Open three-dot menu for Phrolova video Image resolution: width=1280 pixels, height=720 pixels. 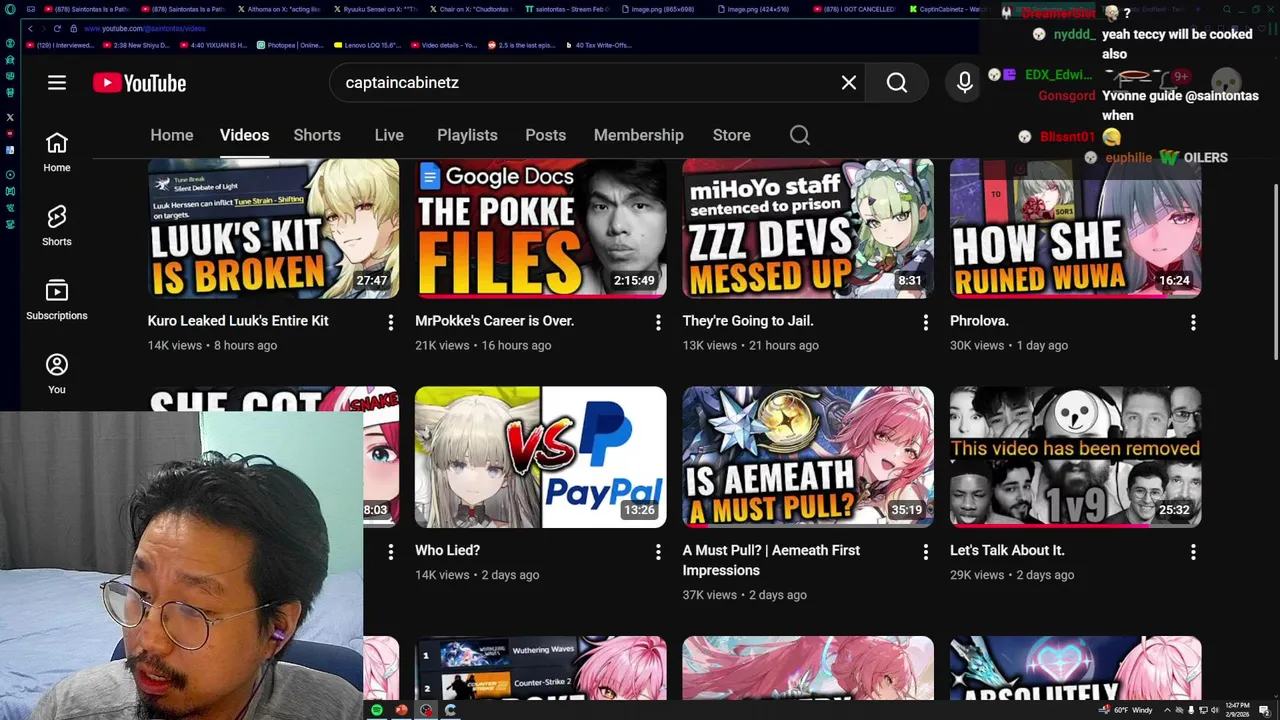pyautogui.click(x=1193, y=322)
